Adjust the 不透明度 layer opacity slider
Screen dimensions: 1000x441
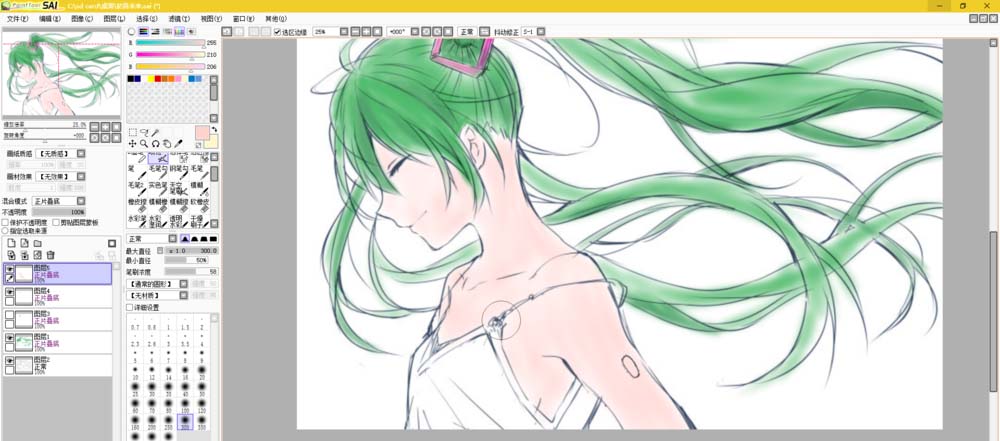59,212
